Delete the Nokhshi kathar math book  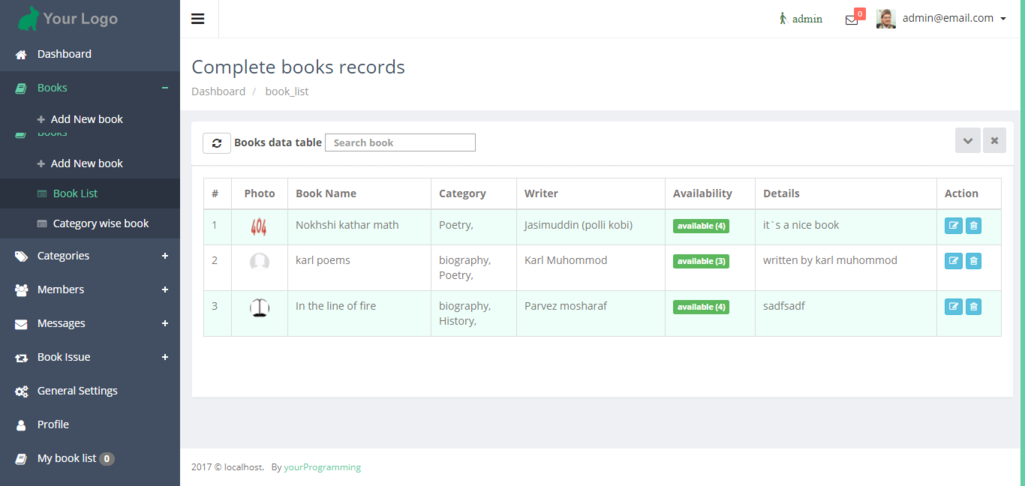[x=973, y=226]
